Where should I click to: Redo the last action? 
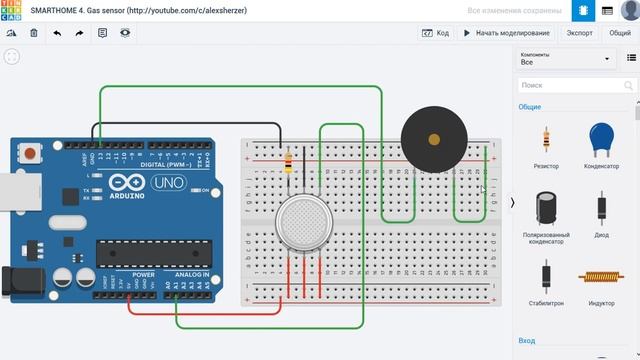point(80,33)
